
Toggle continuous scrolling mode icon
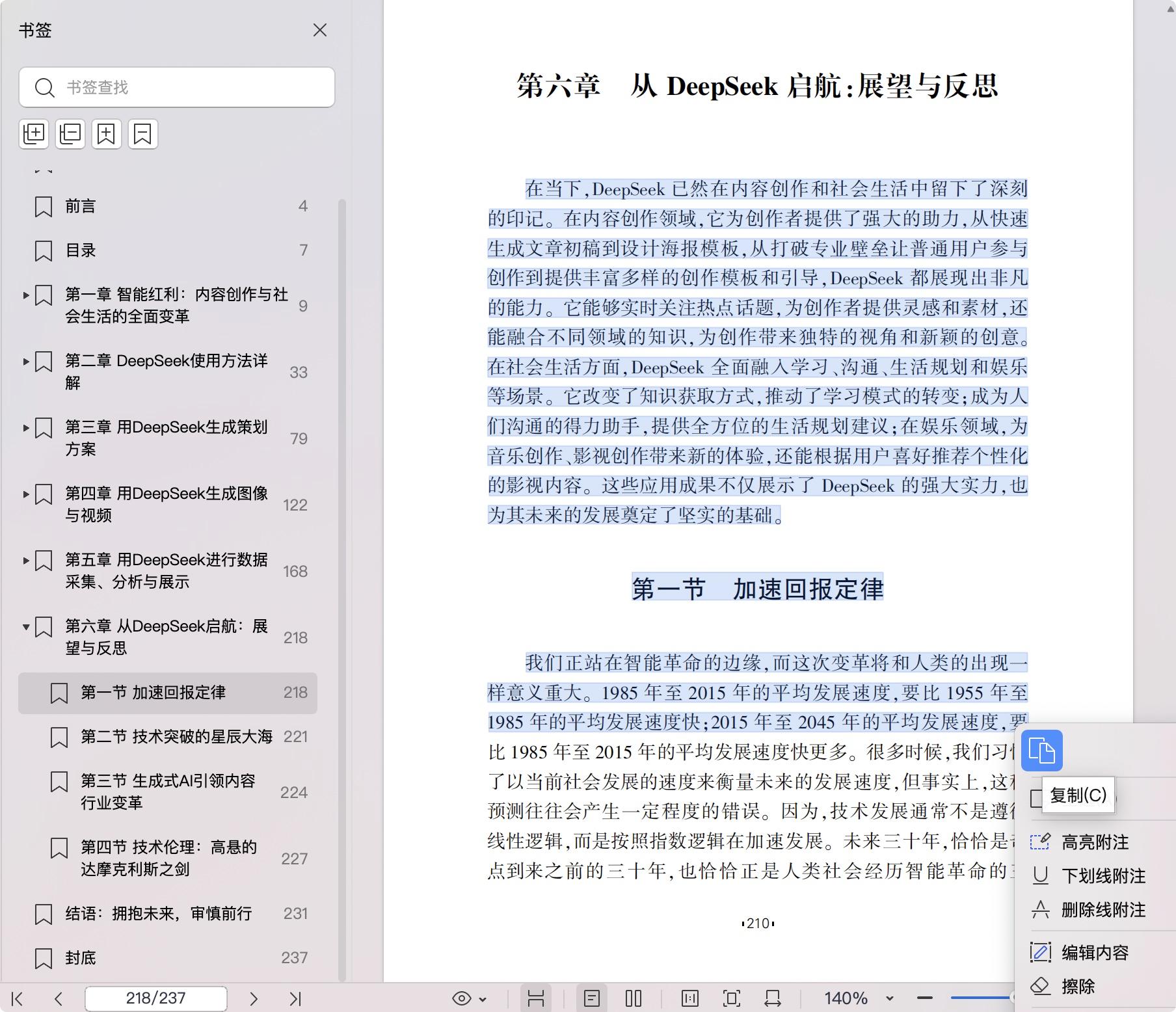536,998
